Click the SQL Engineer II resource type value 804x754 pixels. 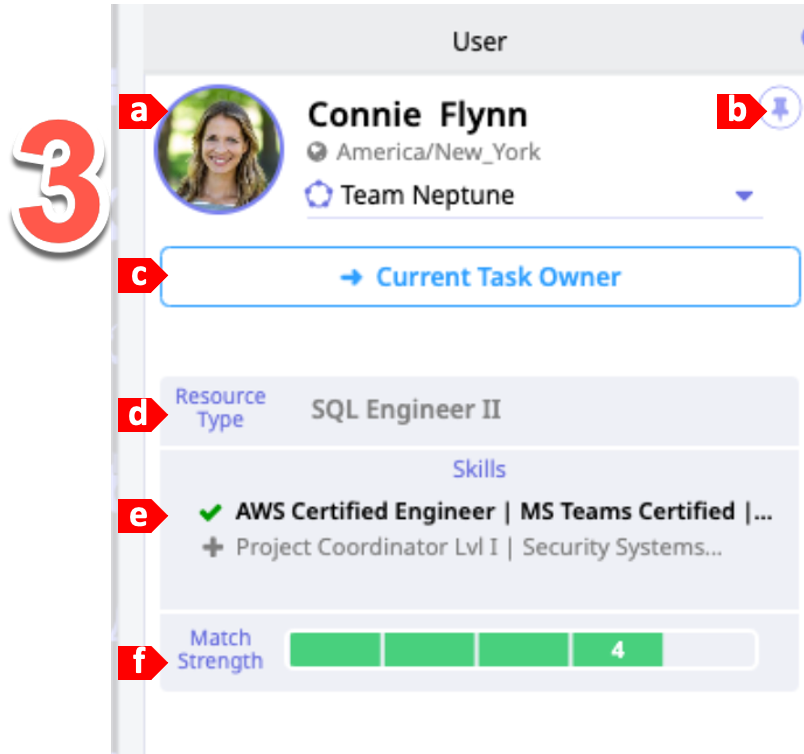pos(406,409)
